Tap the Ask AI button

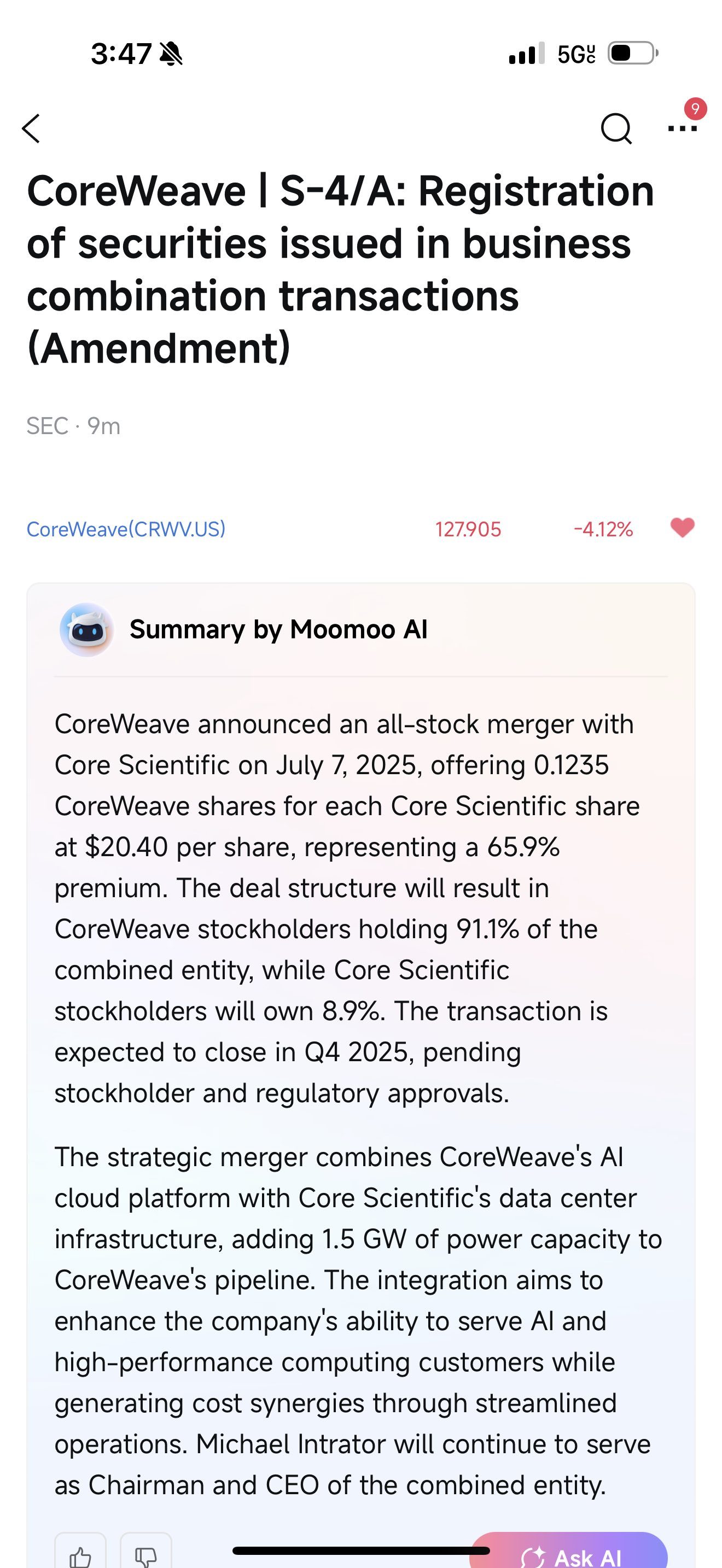tap(569, 1556)
